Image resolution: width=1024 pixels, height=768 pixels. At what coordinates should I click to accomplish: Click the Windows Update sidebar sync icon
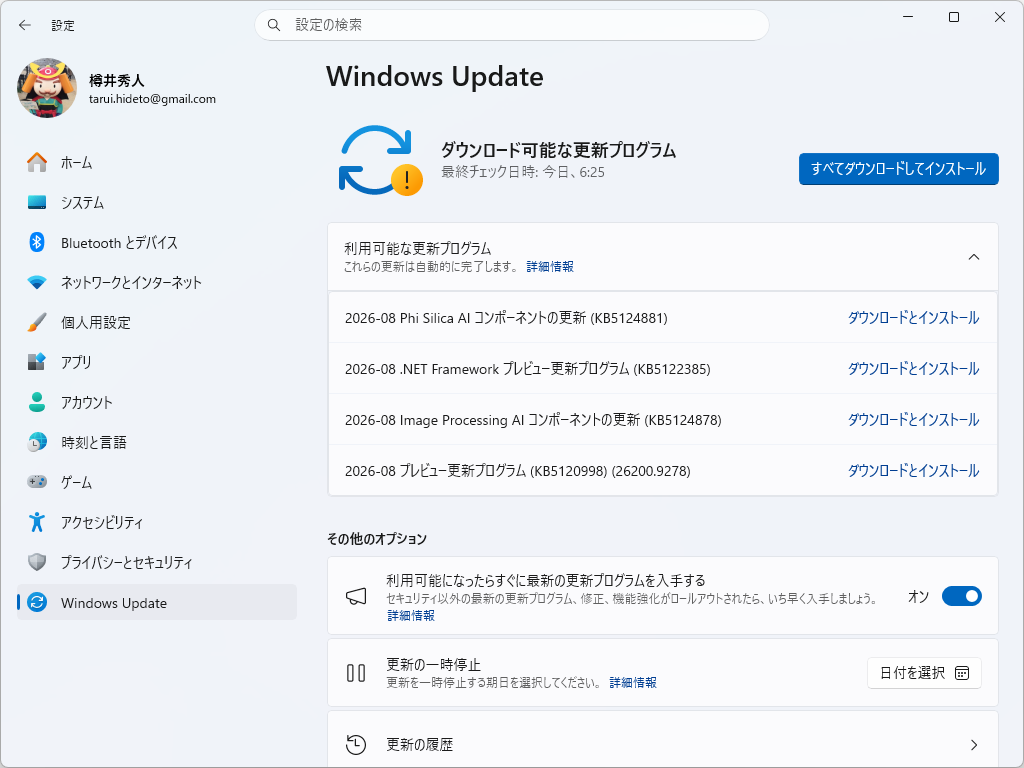(x=37, y=602)
